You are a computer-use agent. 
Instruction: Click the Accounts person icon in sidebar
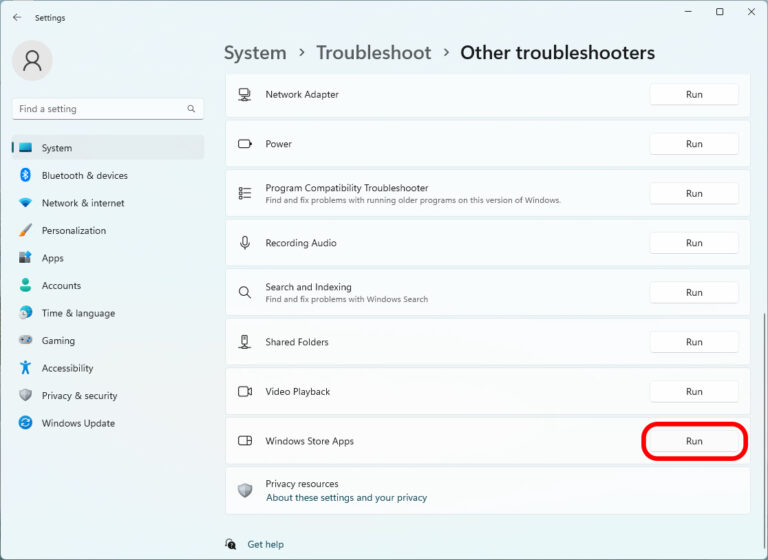25,285
